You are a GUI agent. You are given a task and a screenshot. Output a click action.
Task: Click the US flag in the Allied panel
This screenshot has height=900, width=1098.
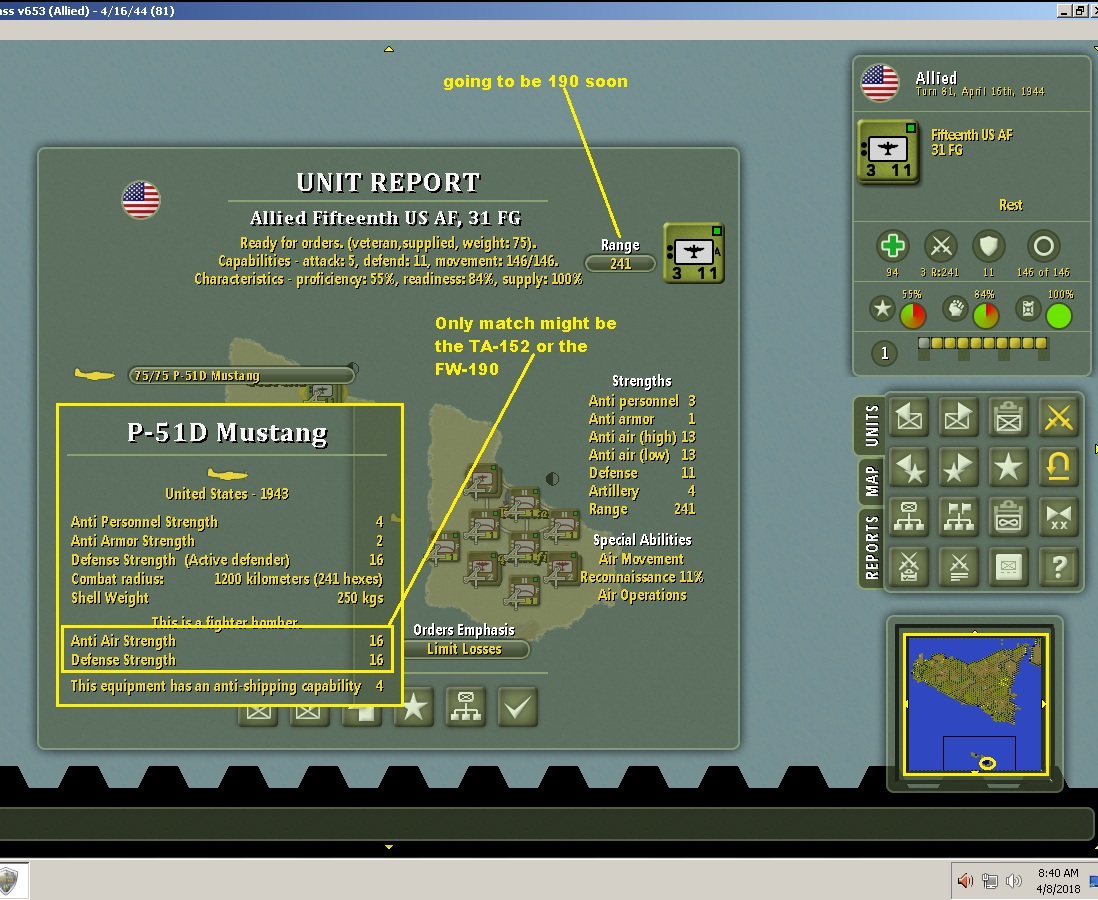tap(880, 83)
